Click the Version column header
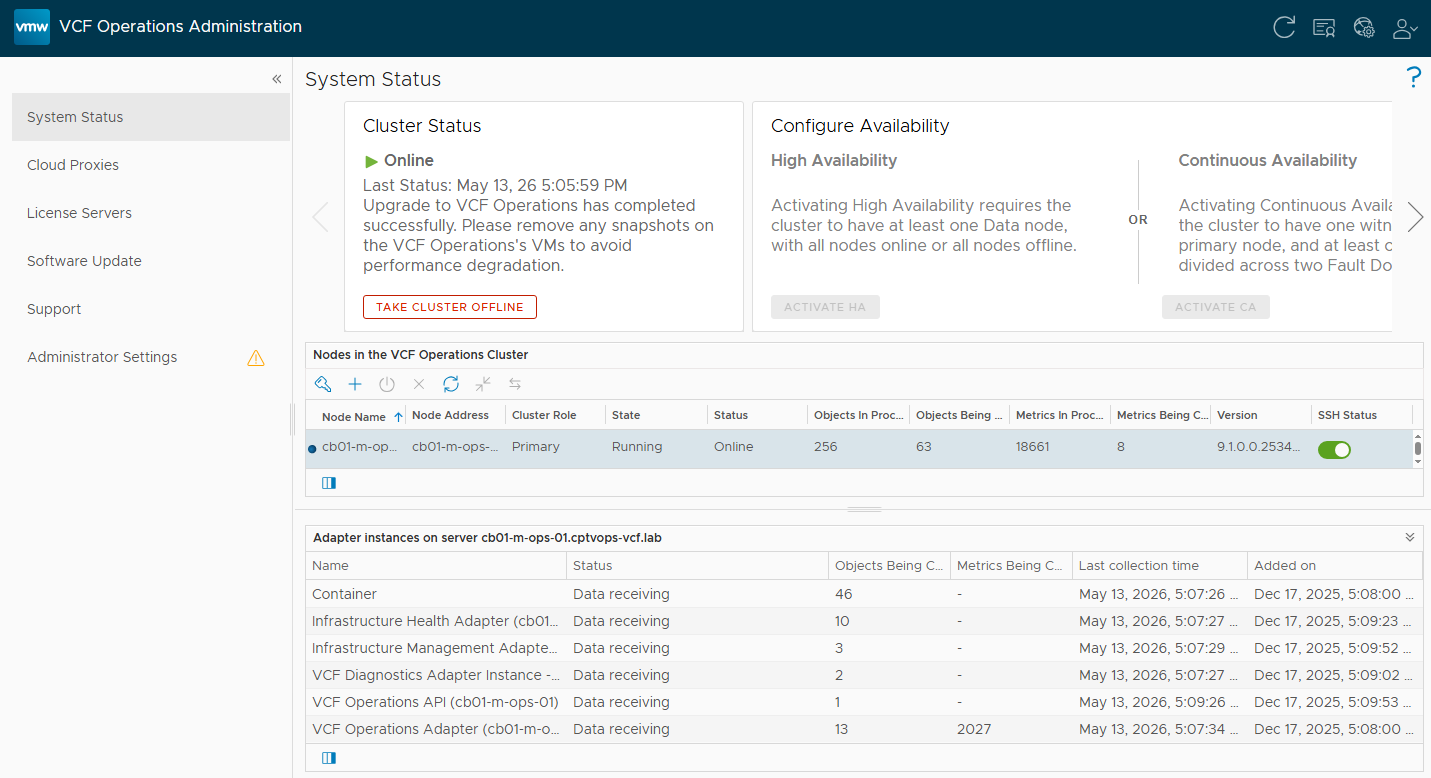Viewport: 1431px width, 778px height. pos(1260,415)
